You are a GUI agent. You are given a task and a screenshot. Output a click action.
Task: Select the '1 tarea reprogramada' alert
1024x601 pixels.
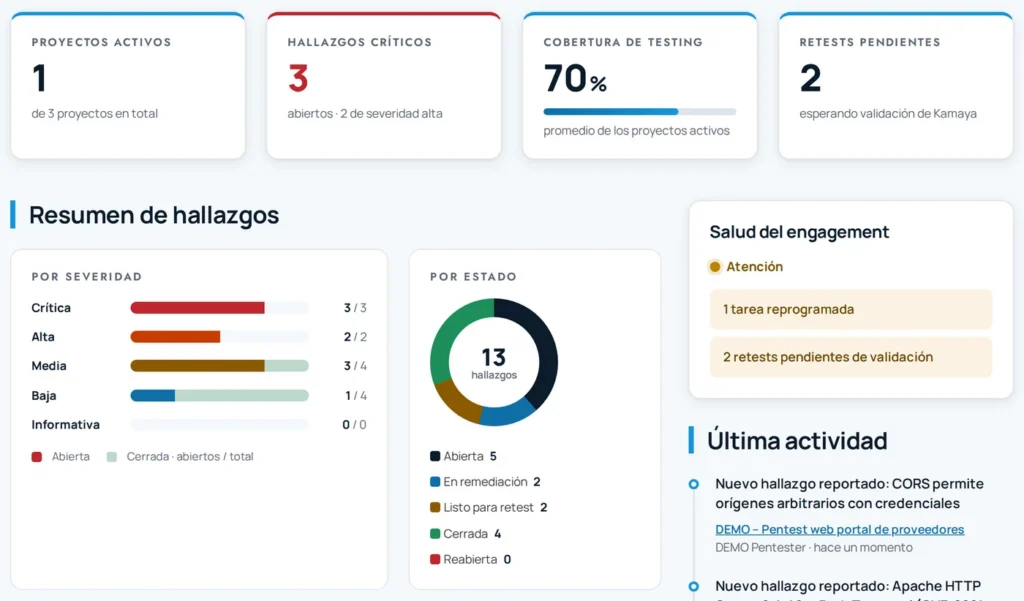(851, 309)
